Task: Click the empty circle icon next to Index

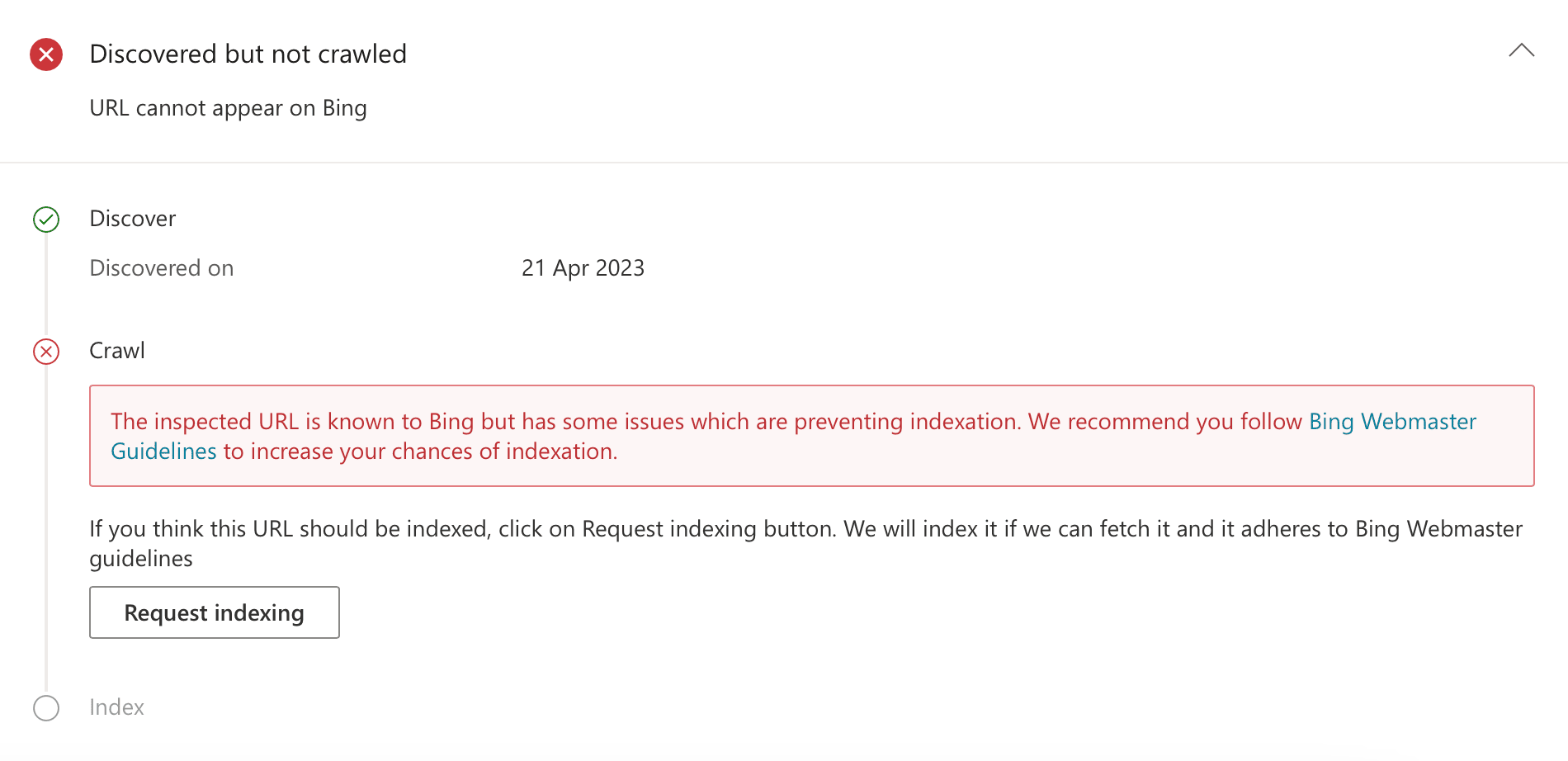Action: pos(46,708)
